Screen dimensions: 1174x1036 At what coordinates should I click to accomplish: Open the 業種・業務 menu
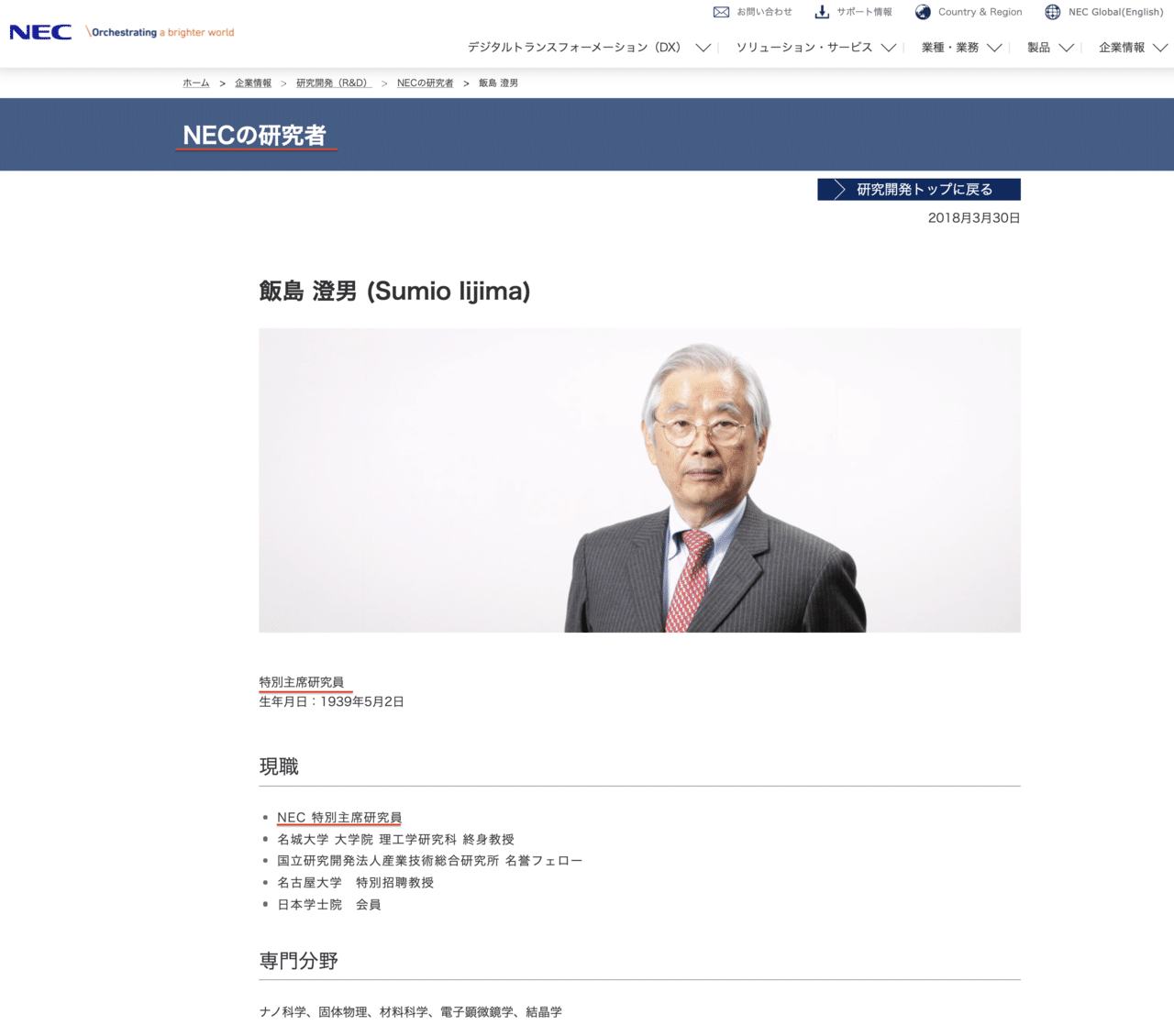pos(950,48)
